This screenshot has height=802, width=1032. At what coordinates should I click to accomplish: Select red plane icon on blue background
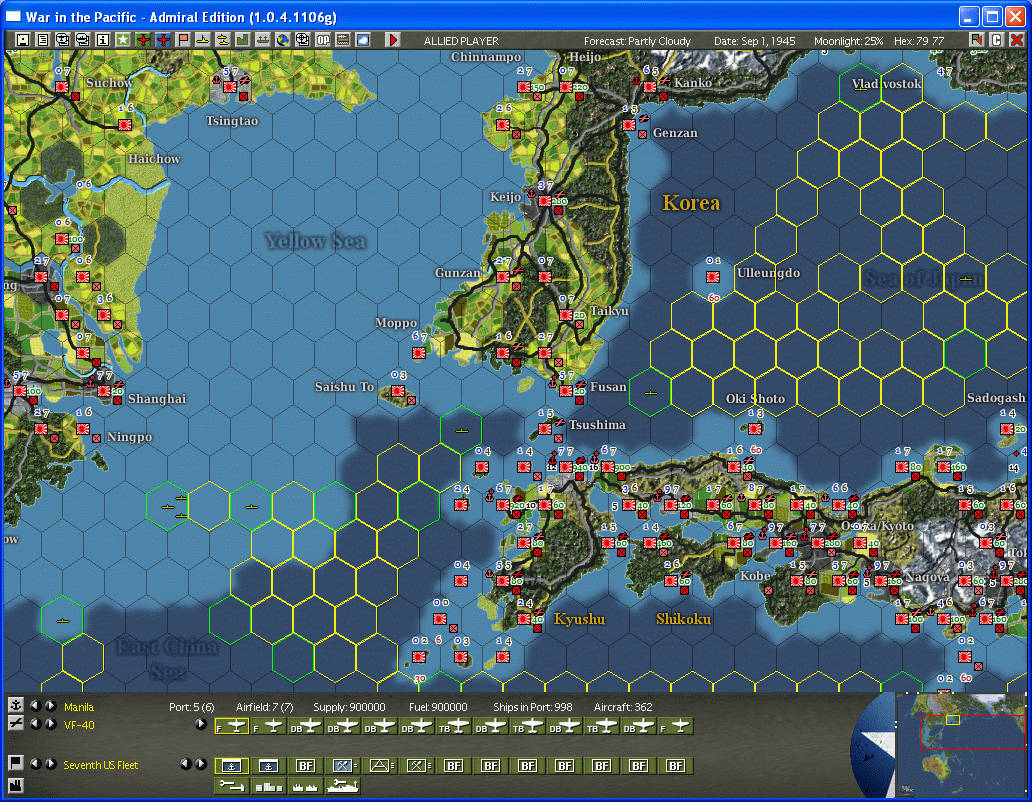point(163,39)
